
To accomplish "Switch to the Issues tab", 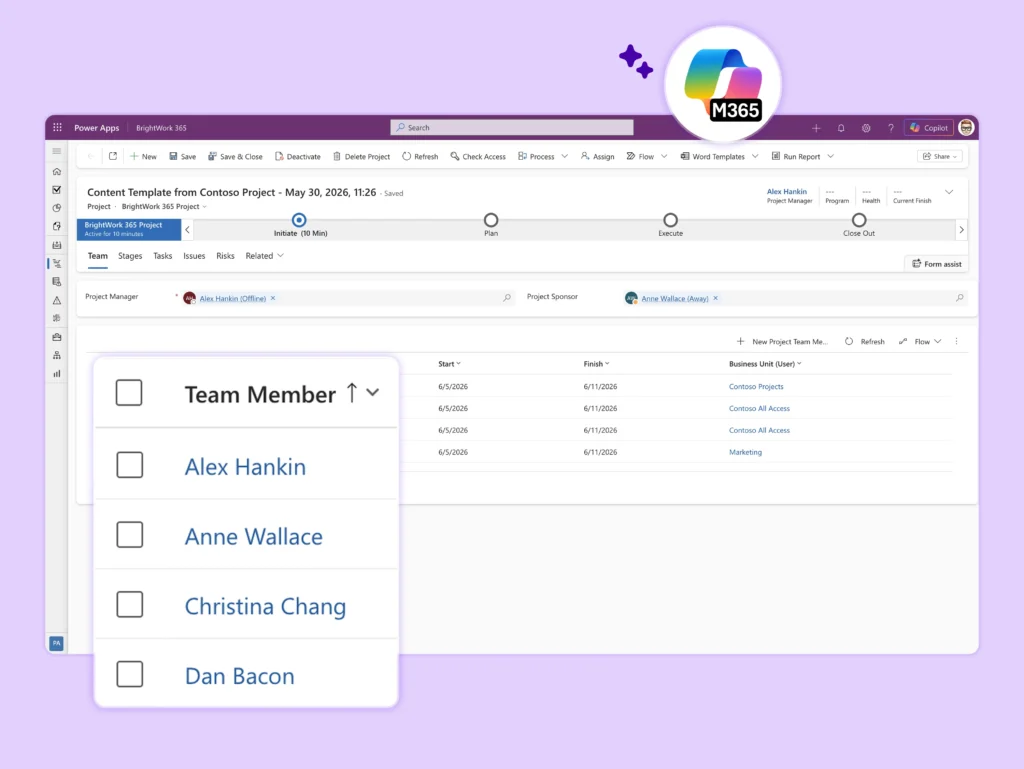I will pos(194,256).
